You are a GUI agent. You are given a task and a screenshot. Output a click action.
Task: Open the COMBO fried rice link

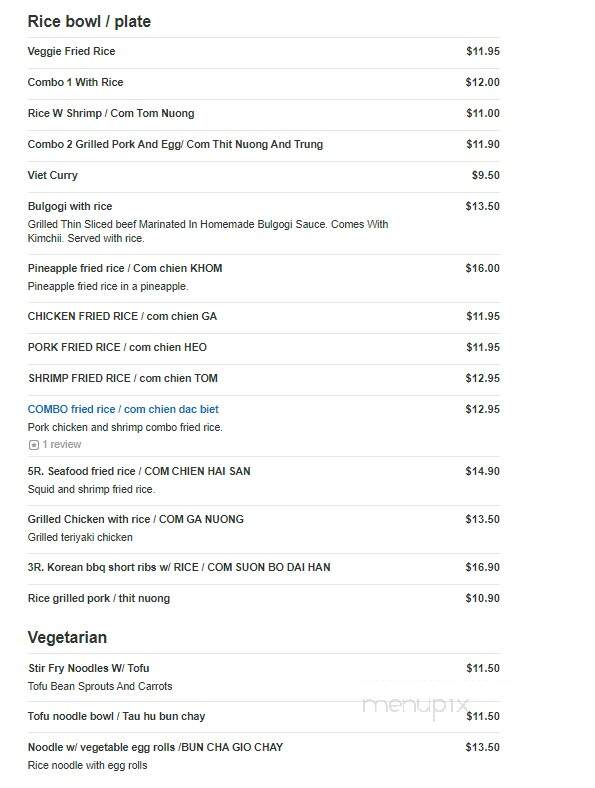point(123,409)
